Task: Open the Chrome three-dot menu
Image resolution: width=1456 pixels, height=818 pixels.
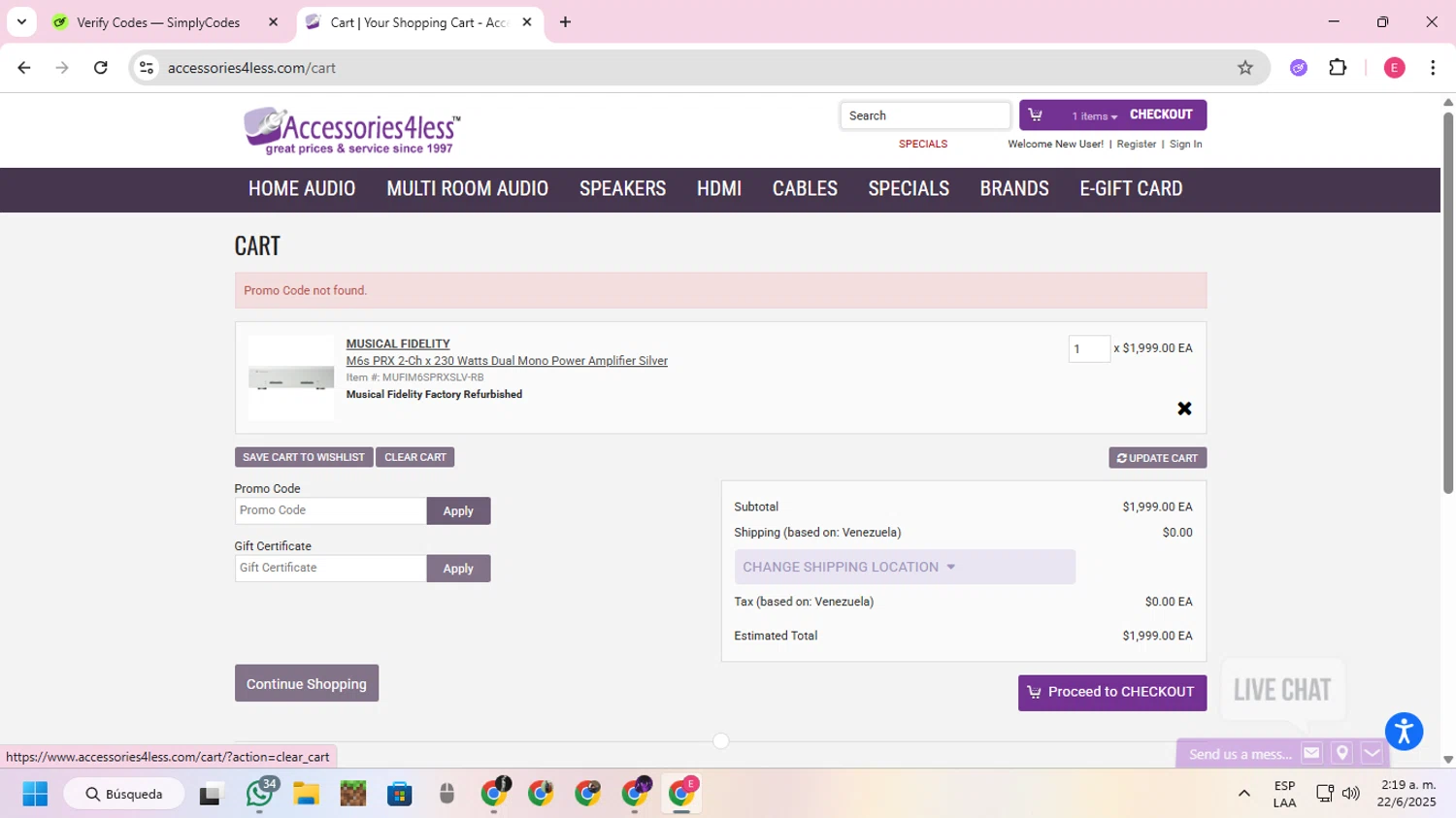Action: click(1433, 68)
